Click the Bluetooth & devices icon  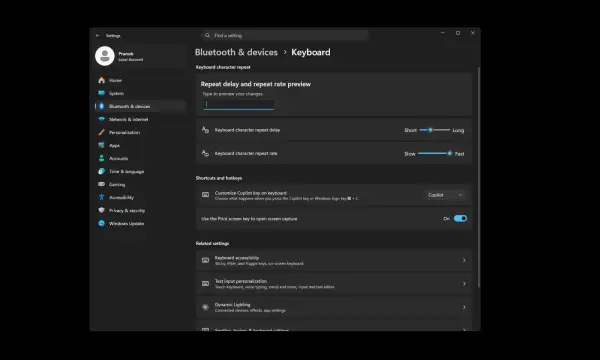[101, 106]
